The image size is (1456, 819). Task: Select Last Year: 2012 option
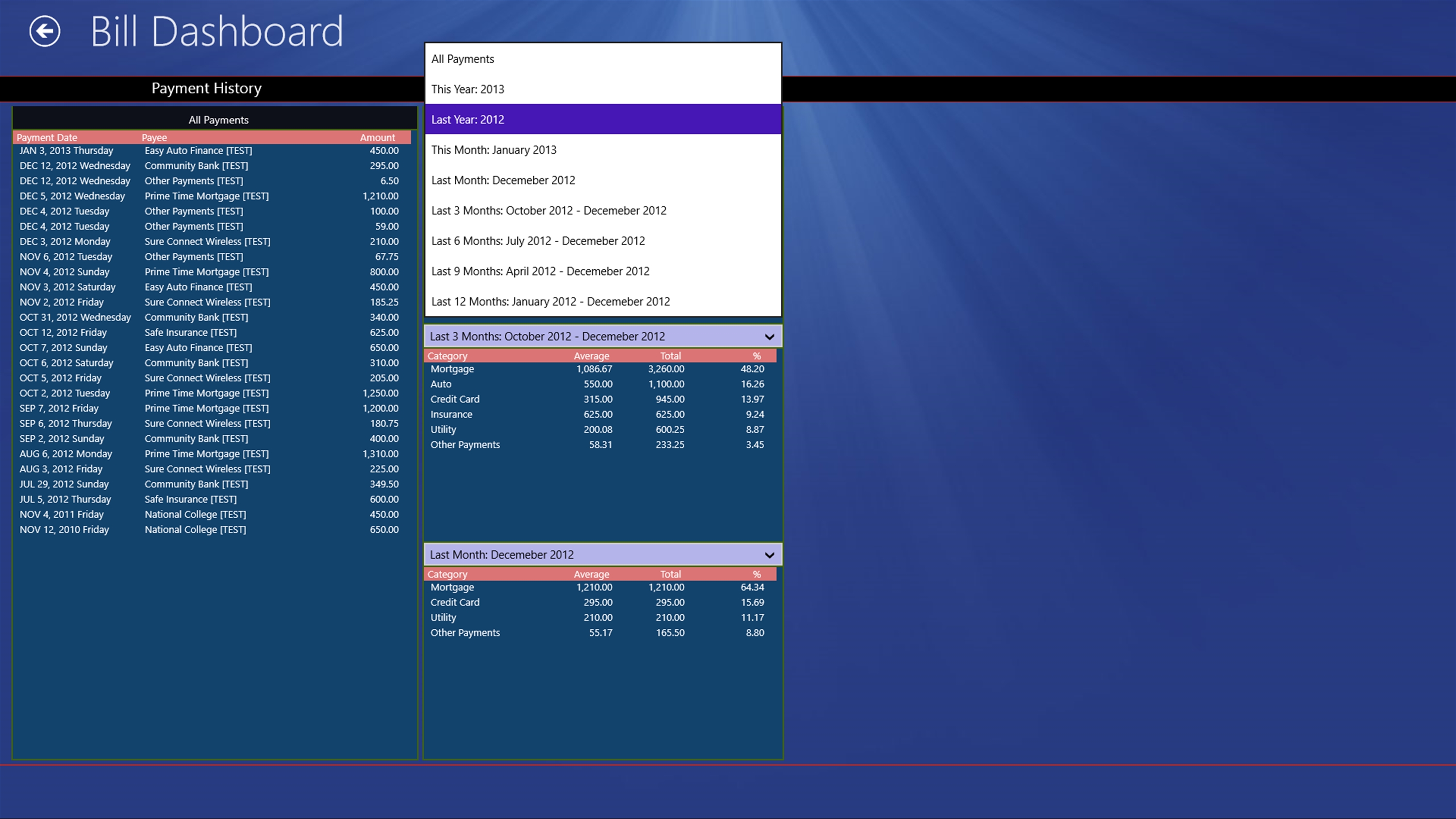[467, 119]
